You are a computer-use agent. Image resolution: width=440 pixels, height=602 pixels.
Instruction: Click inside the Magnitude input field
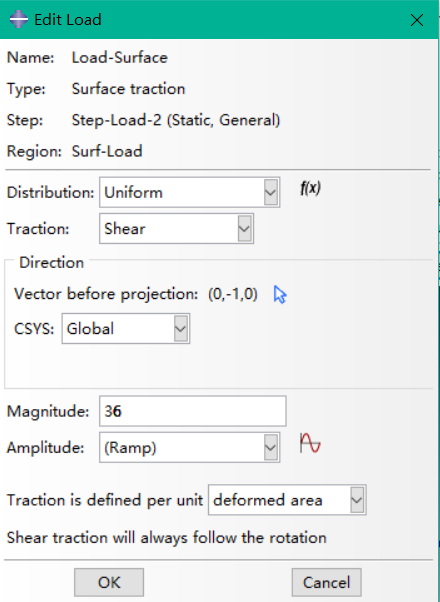point(193,411)
